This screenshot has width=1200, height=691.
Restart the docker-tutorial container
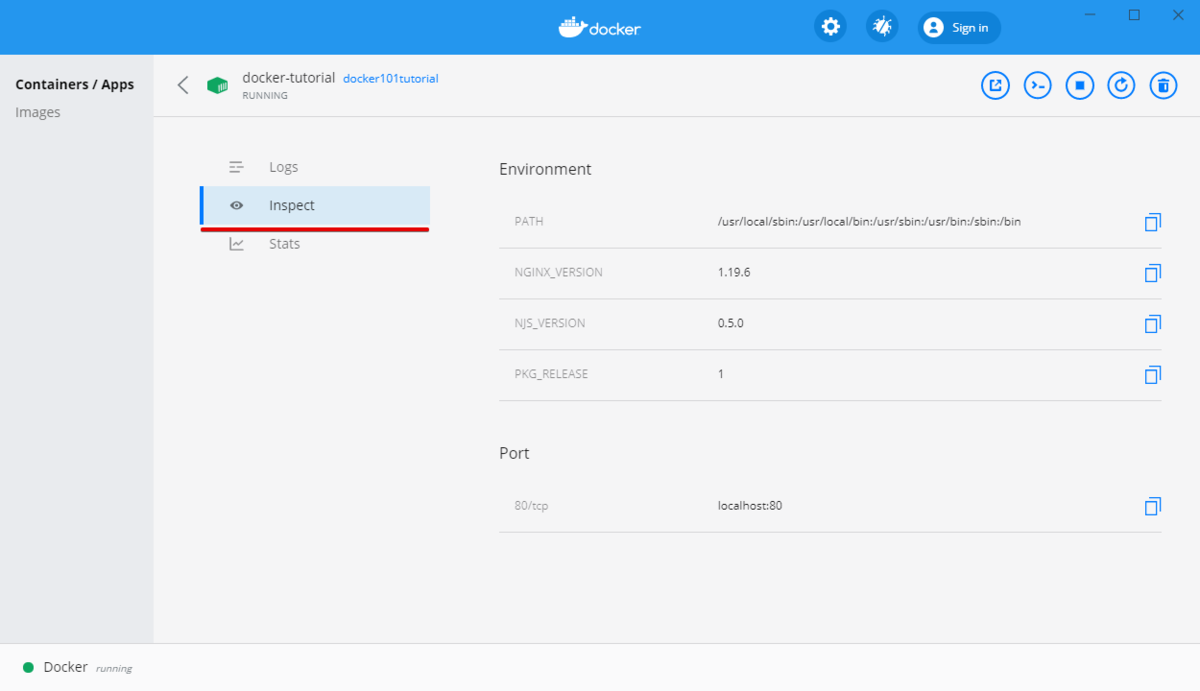(x=1121, y=86)
